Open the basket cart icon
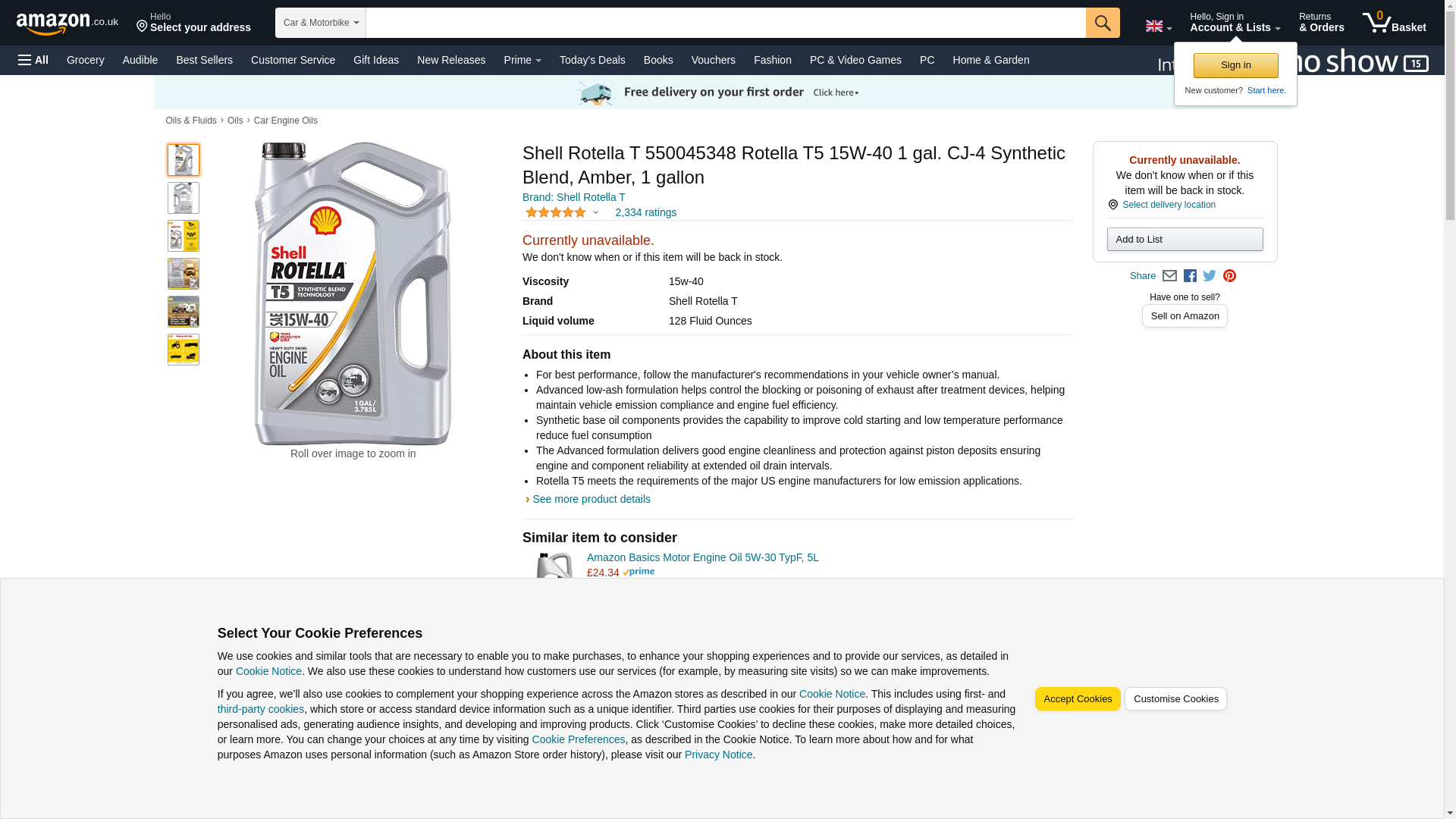 point(1393,23)
